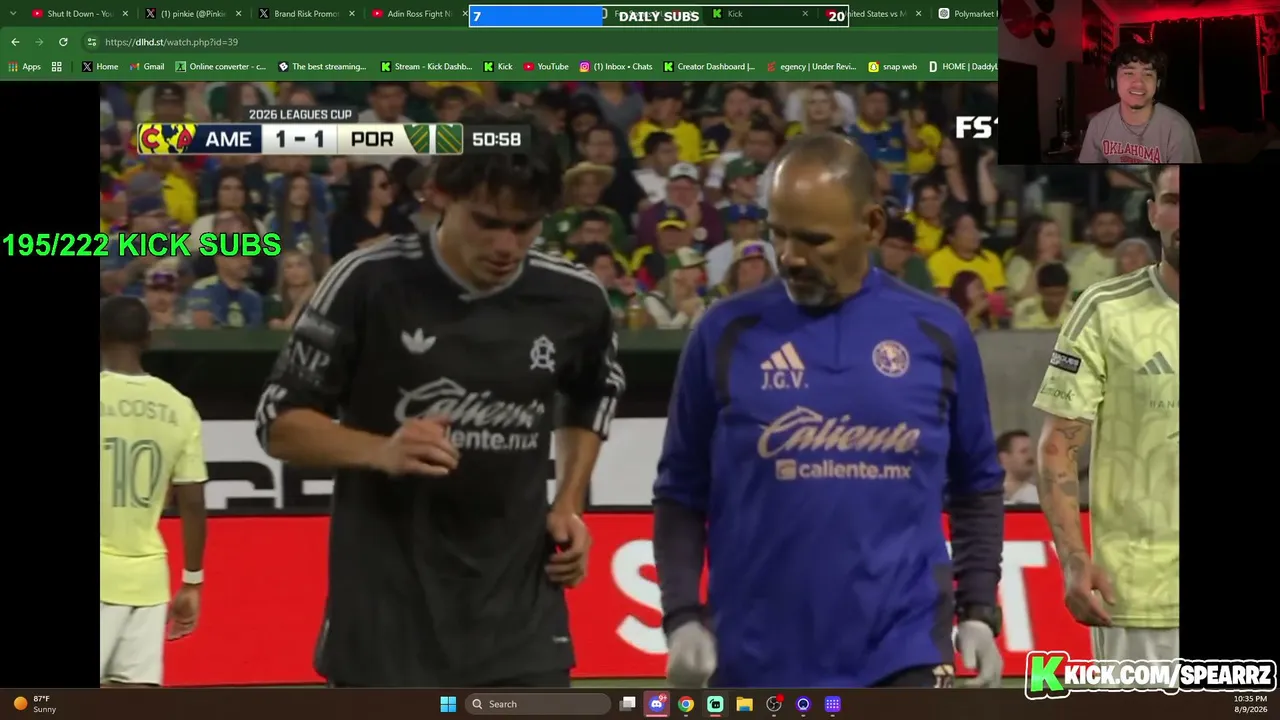1280x720 pixels.
Task: Open Discord from the taskbar
Action: pos(657,704)
